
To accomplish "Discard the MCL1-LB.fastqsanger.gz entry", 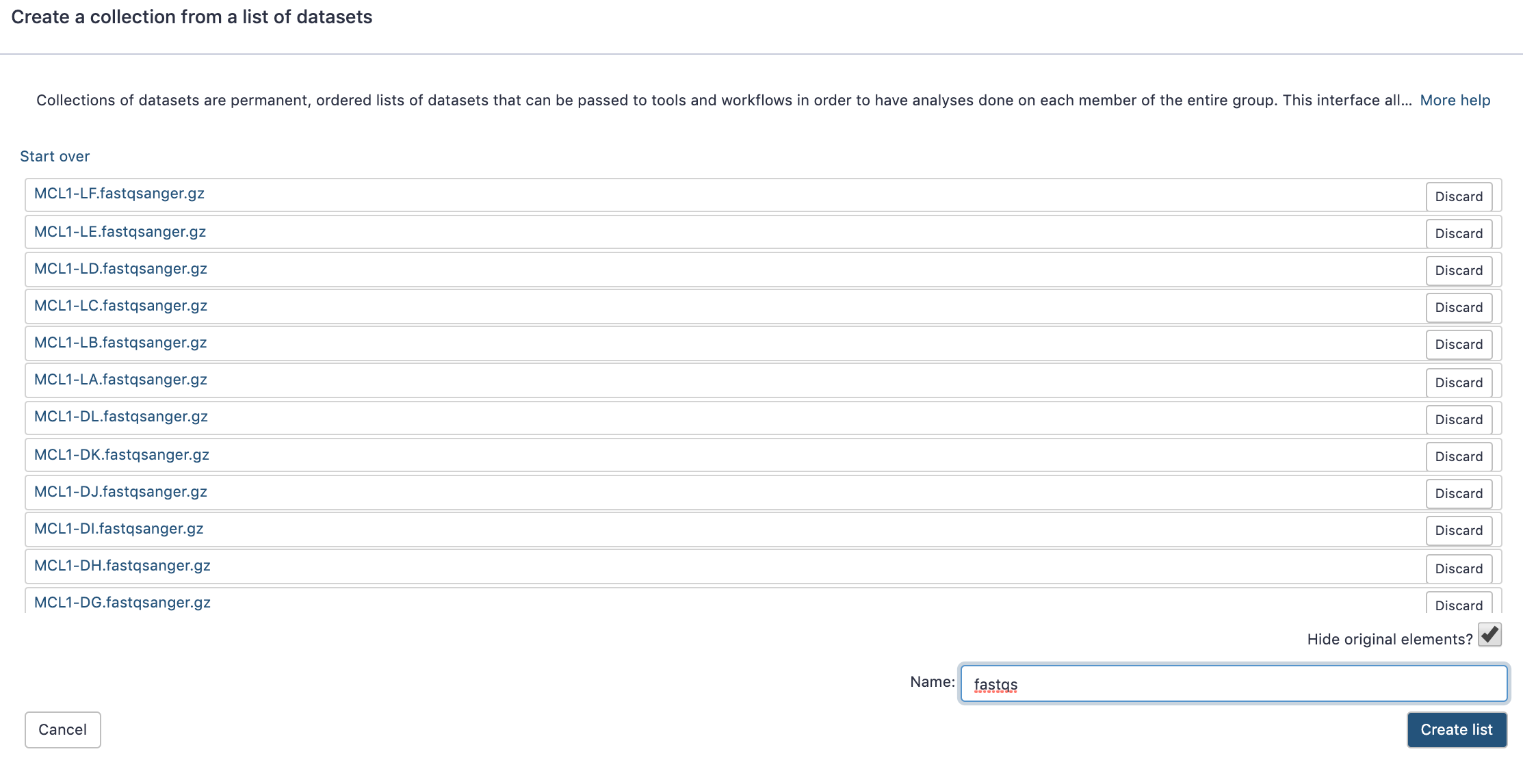I will 1459,345.
